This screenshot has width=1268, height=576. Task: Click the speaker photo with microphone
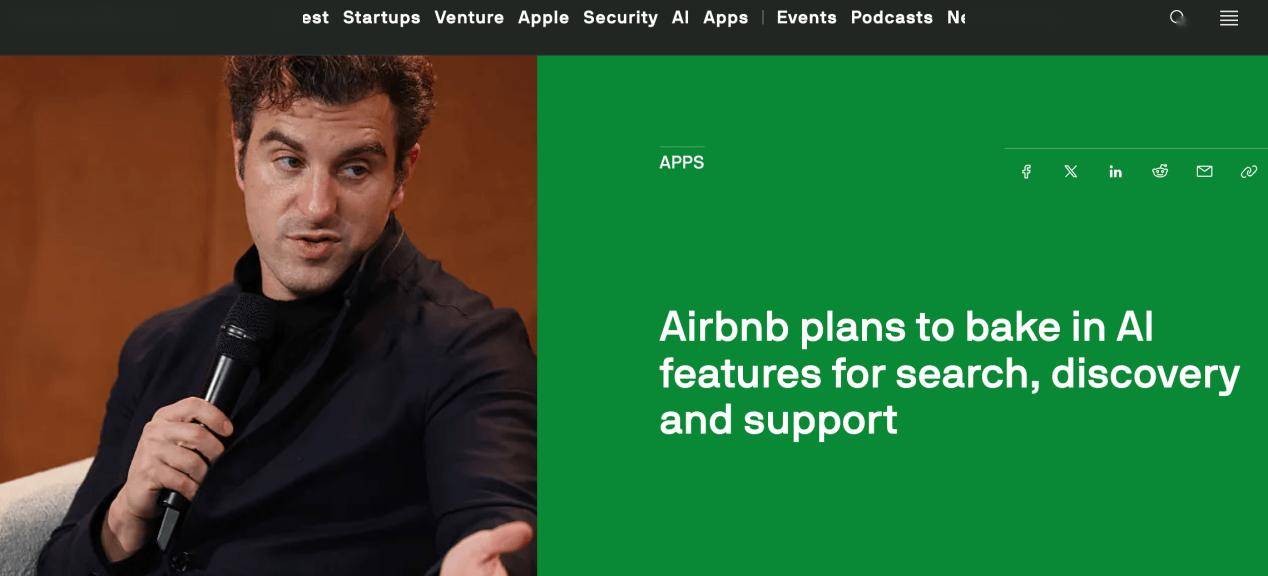tap(268, 315)
